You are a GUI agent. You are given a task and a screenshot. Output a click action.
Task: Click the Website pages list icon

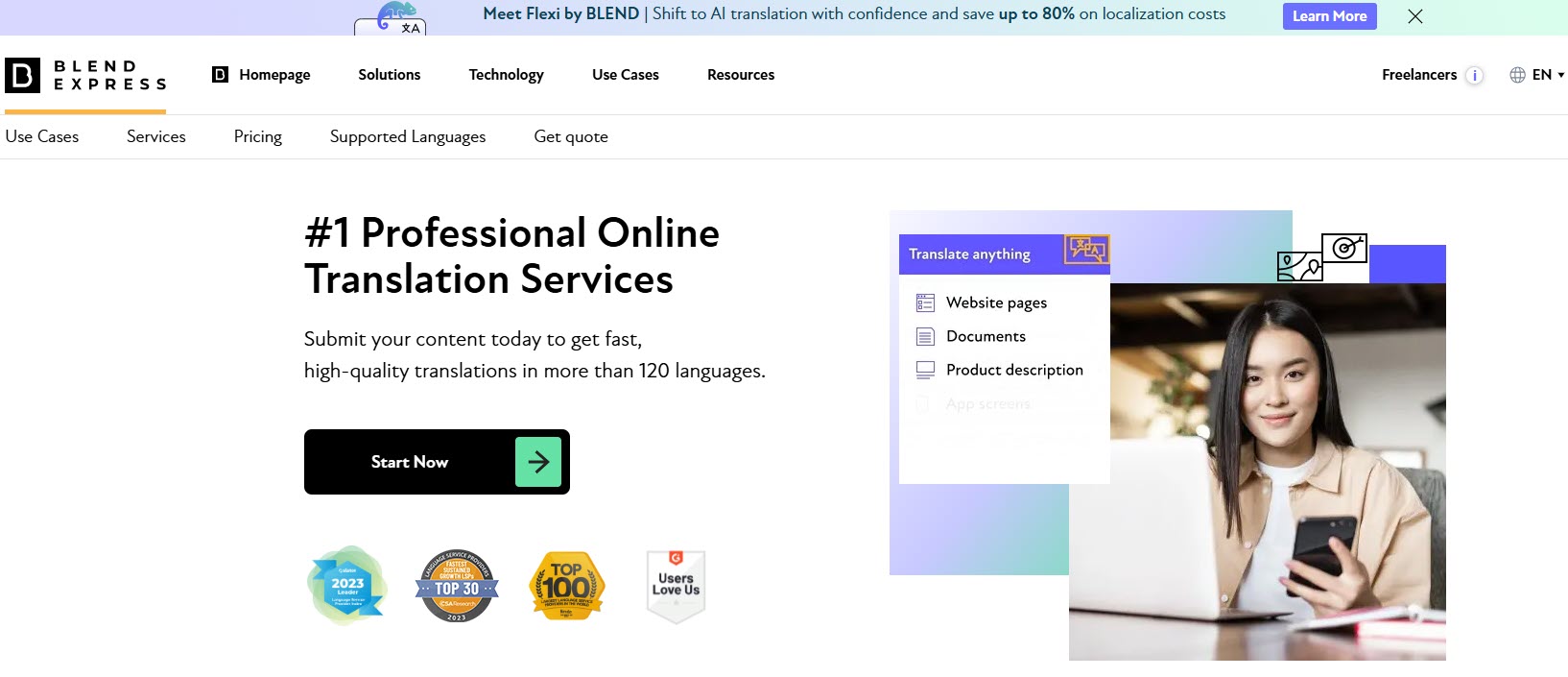click(925, 303)
